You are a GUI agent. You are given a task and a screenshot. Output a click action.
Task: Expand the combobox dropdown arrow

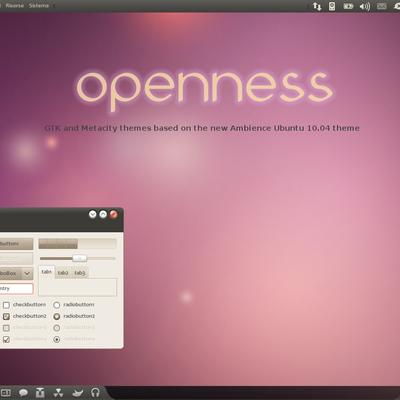click(x=27, y=273)
